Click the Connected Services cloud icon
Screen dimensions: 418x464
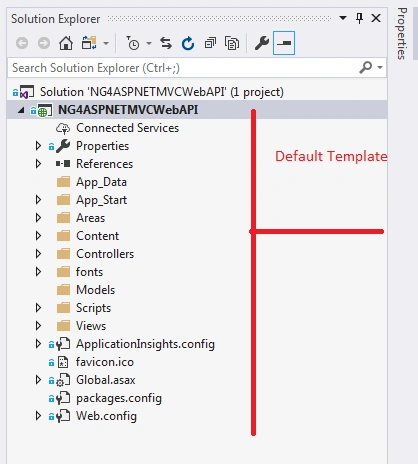tap(63, 128)
